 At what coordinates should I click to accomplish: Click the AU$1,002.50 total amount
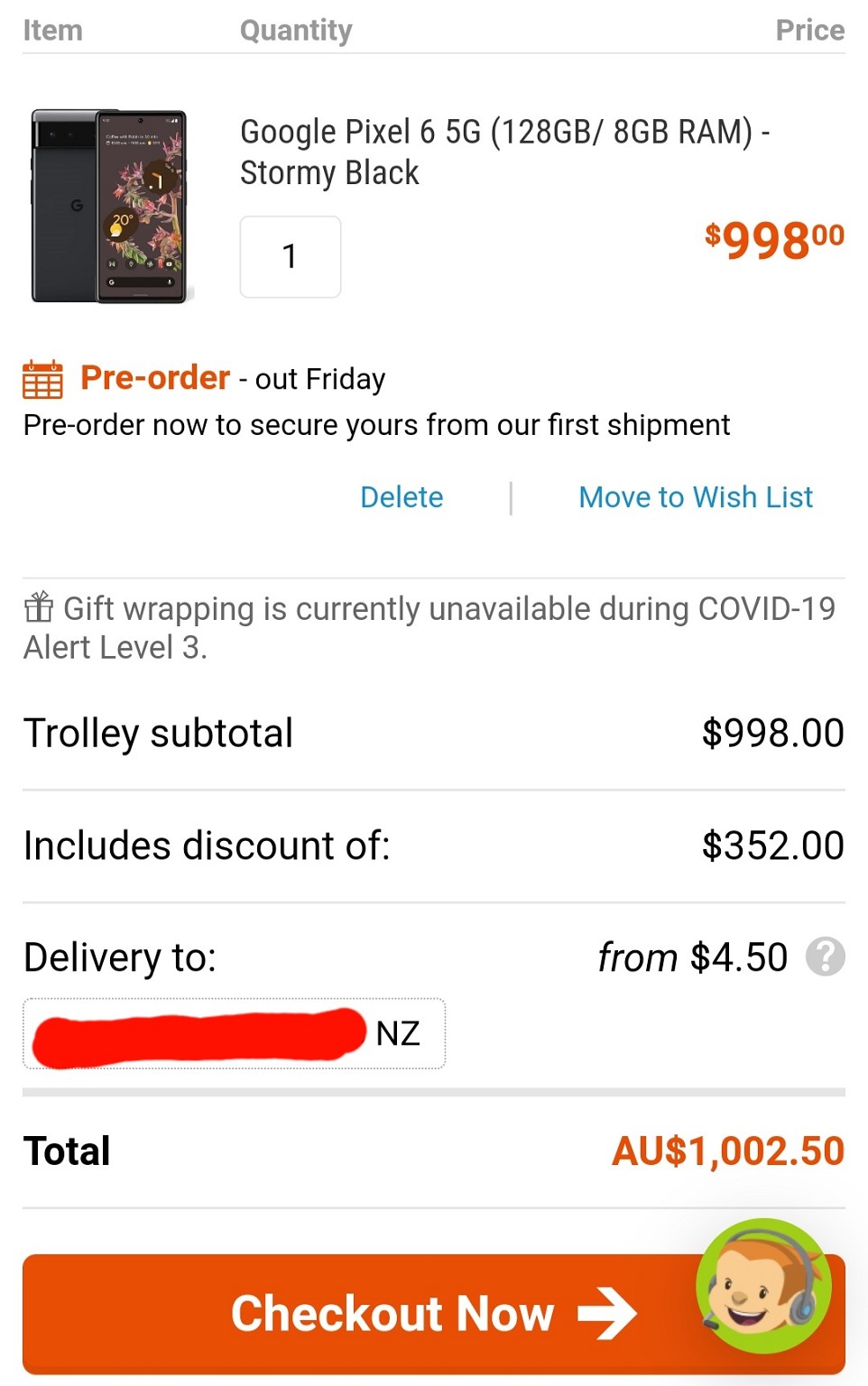pos(728,1150)
